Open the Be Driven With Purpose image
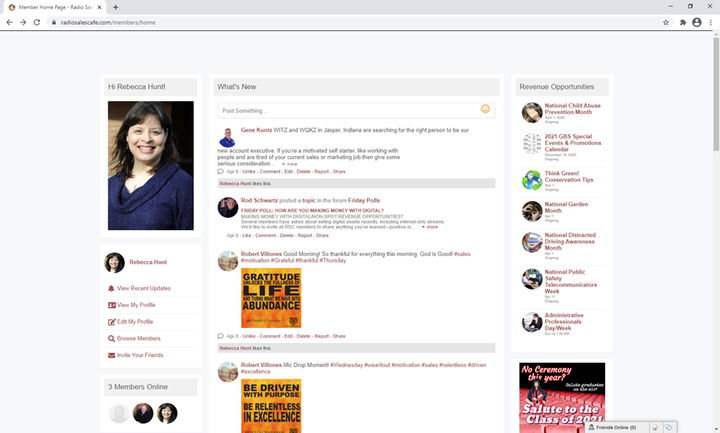The image size is (720, 433). [x=271, y=406]
